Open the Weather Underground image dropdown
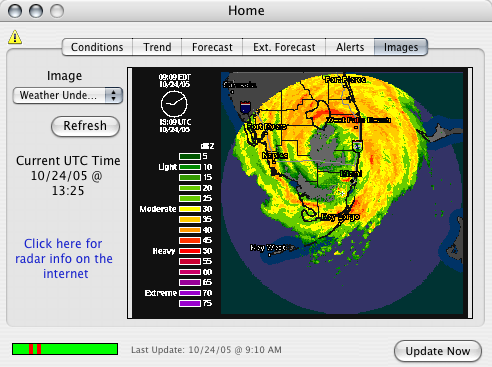The width and height of the screenshot is (492, 367). (68, 96)
